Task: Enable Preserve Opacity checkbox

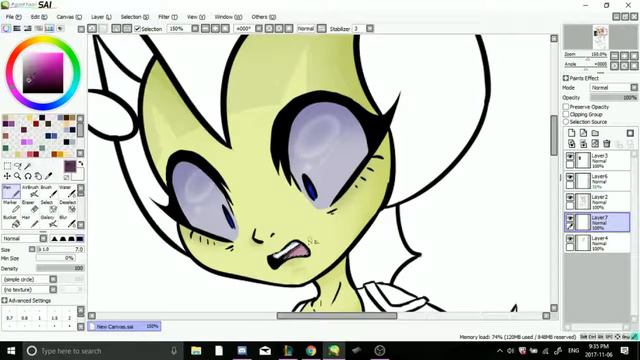Action: (x=566, y=107)
